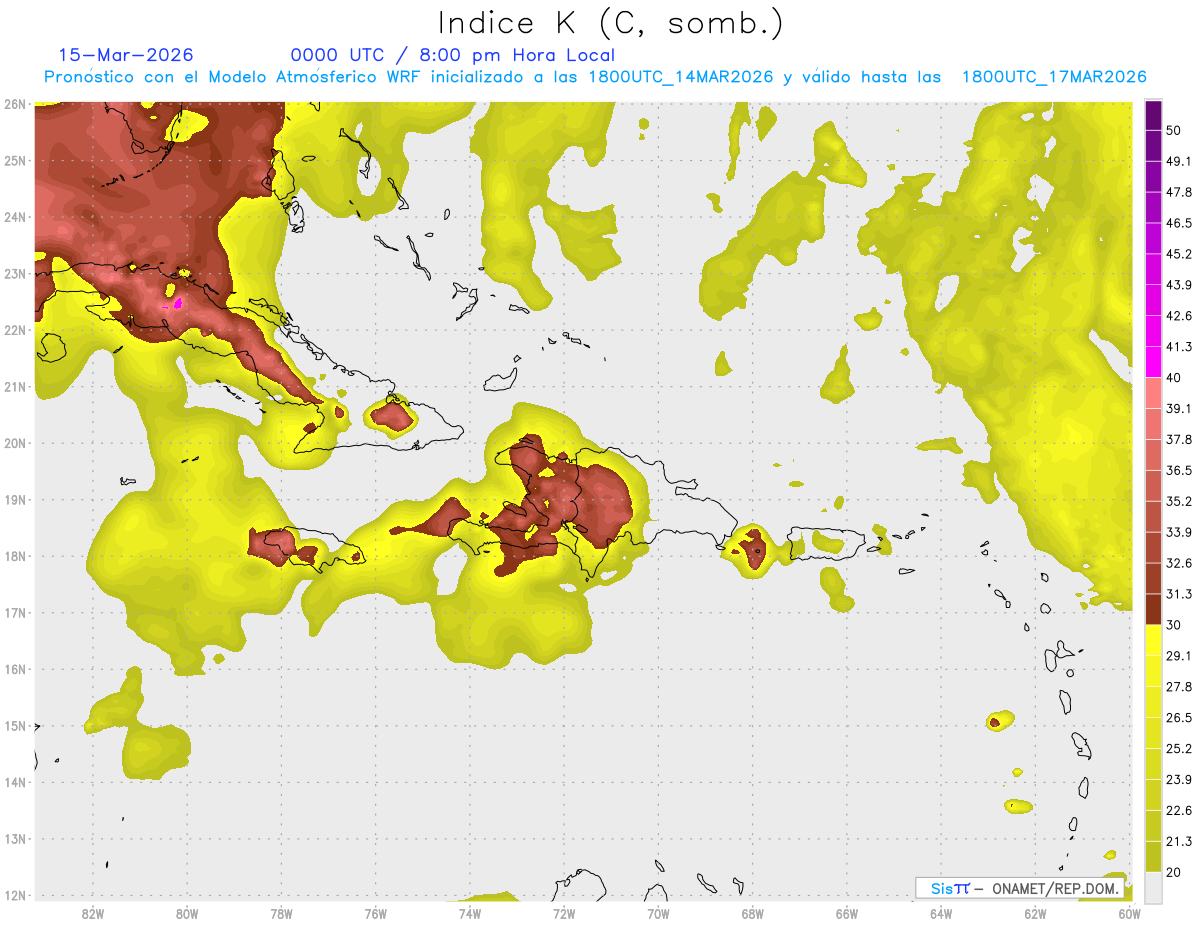Image resolution: width=1200 pixels, height=927 pixels.
Task: Click the '82W' longitude label
Action: (93, 913)
